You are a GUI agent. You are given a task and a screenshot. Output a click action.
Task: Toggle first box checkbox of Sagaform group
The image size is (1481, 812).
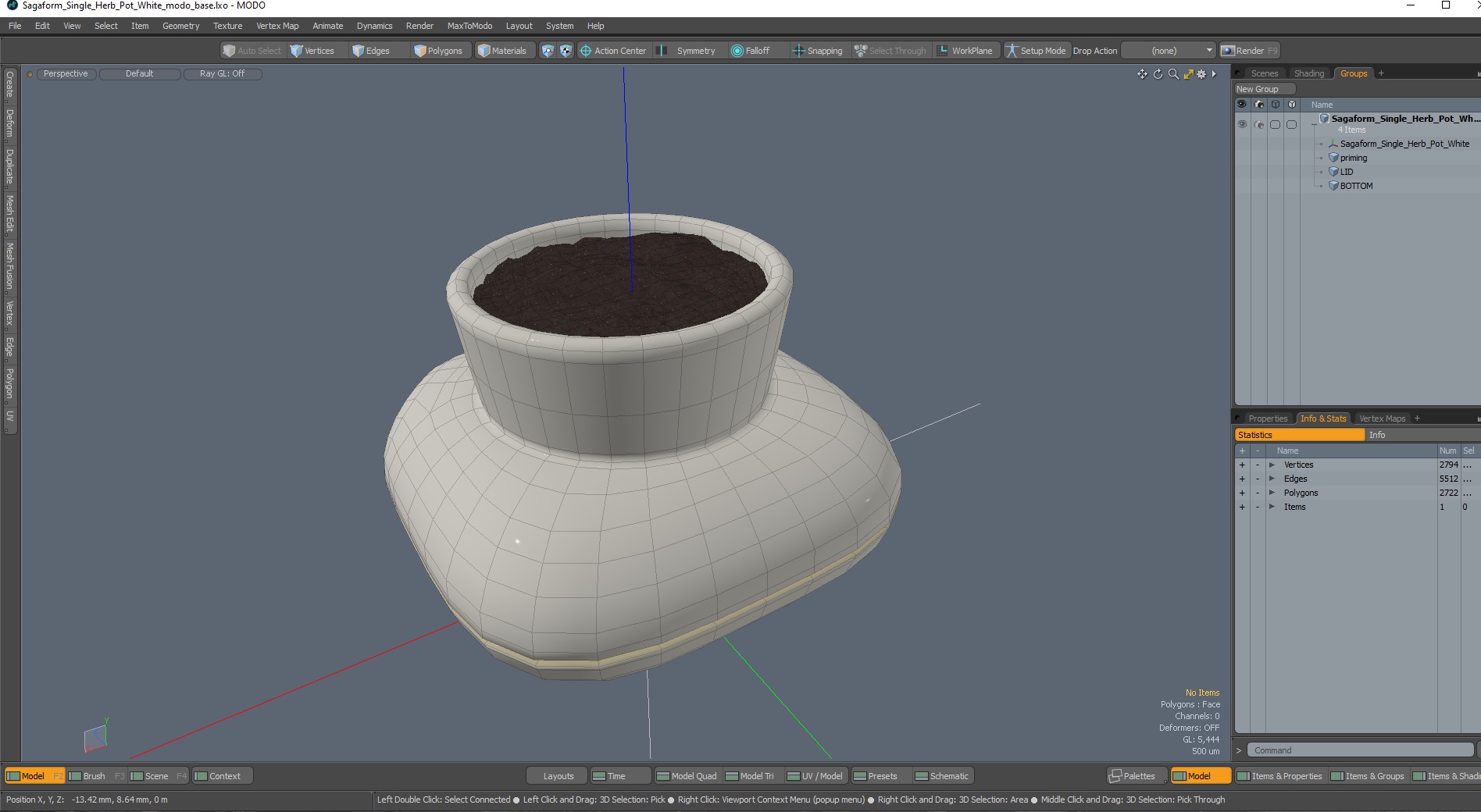[x=1275, y=124]
